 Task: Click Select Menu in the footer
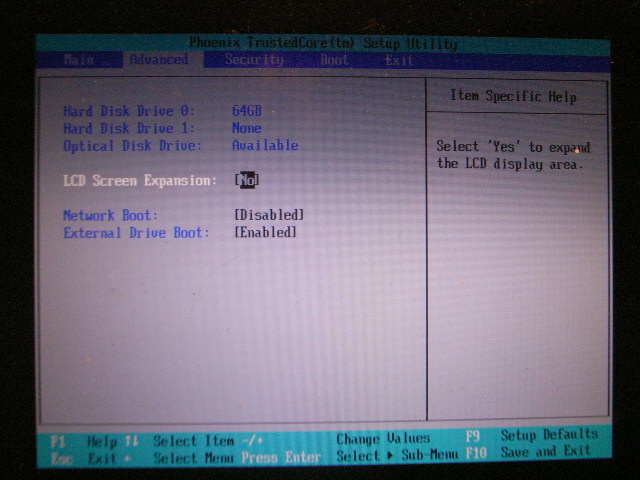click(193, 458)
